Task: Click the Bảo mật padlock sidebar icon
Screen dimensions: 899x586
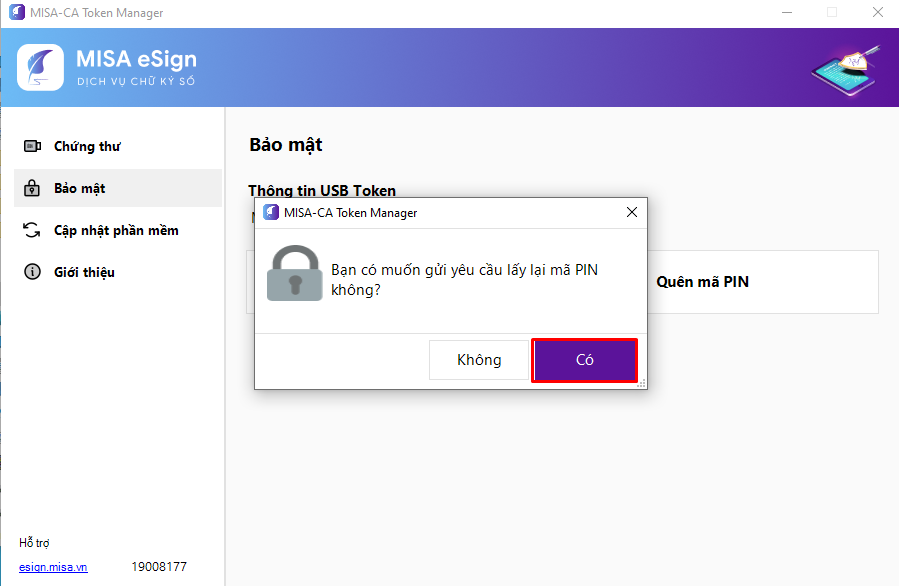Action: pos(32,188)
